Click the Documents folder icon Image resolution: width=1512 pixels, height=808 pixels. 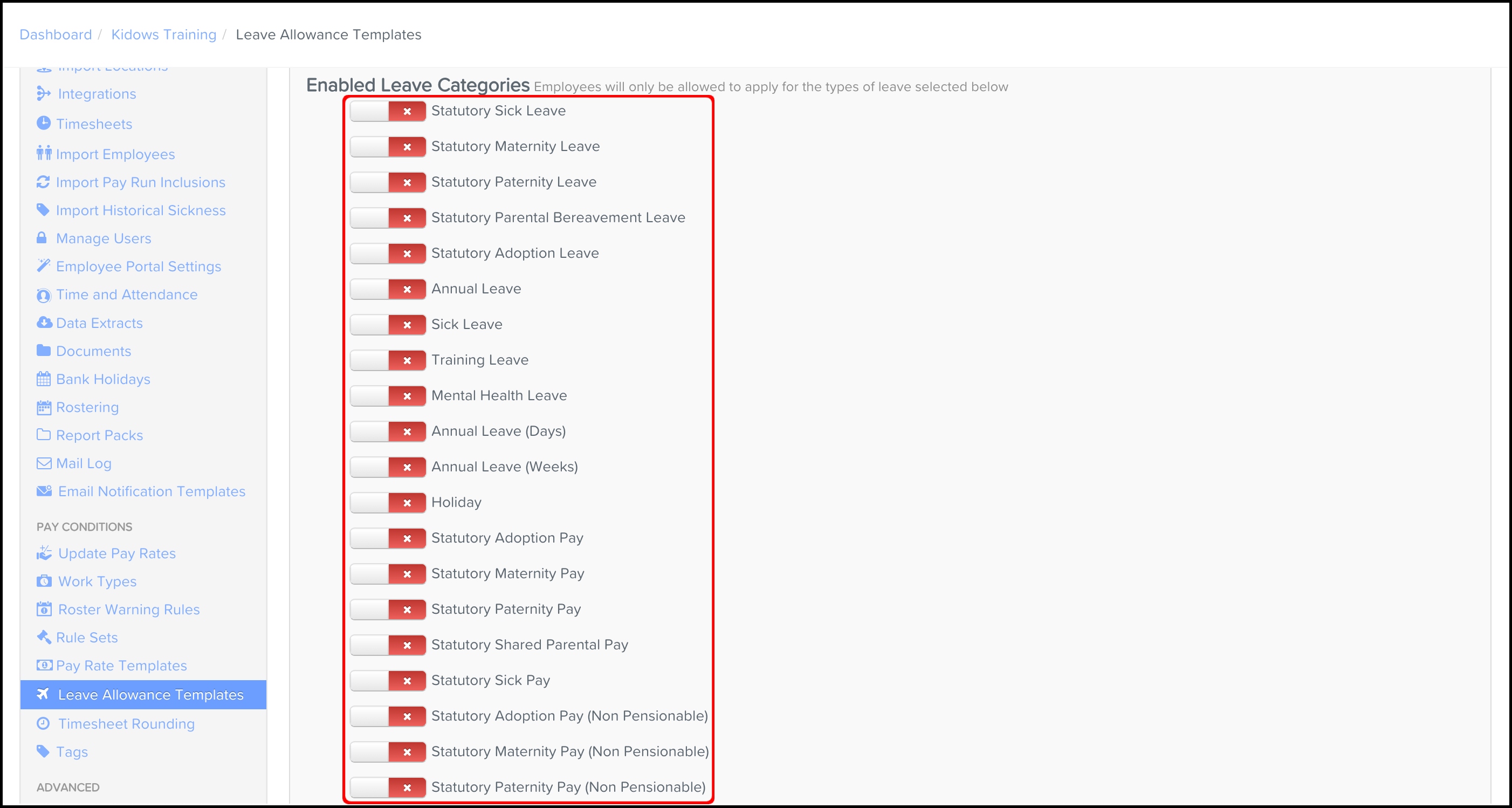(x=44, y=351)
